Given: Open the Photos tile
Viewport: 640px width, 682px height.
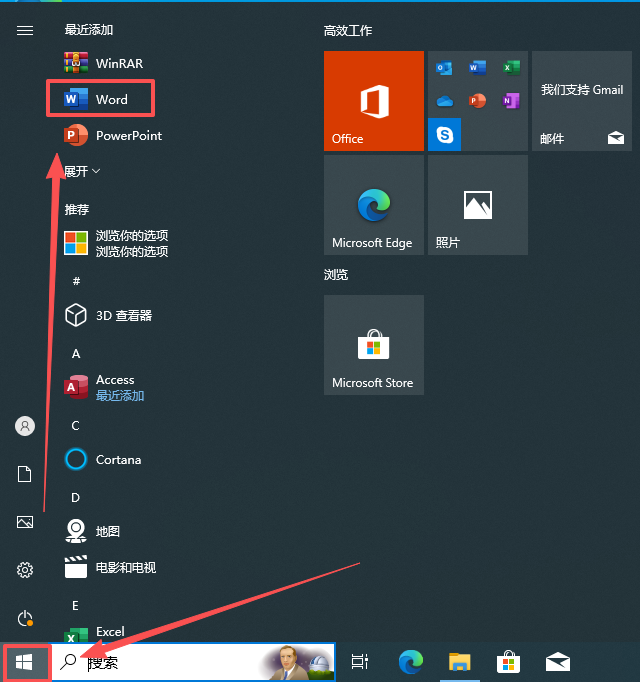Looking at the screenshot, I should pos(478,205).
